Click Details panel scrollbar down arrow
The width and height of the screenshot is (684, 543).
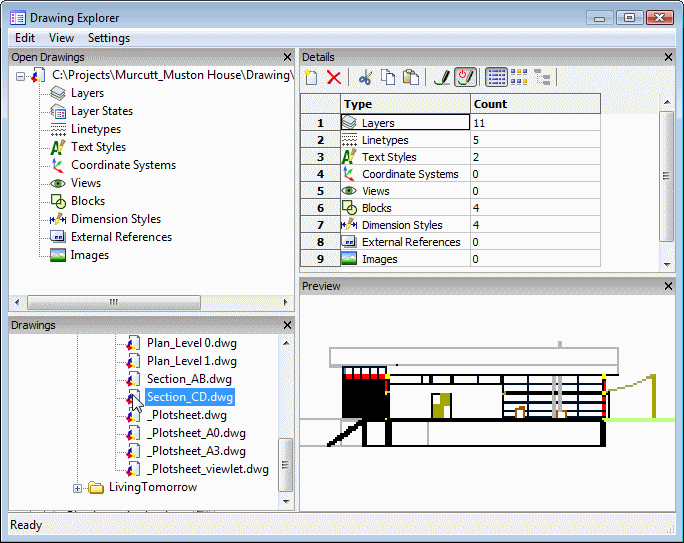tap(667, 264)
